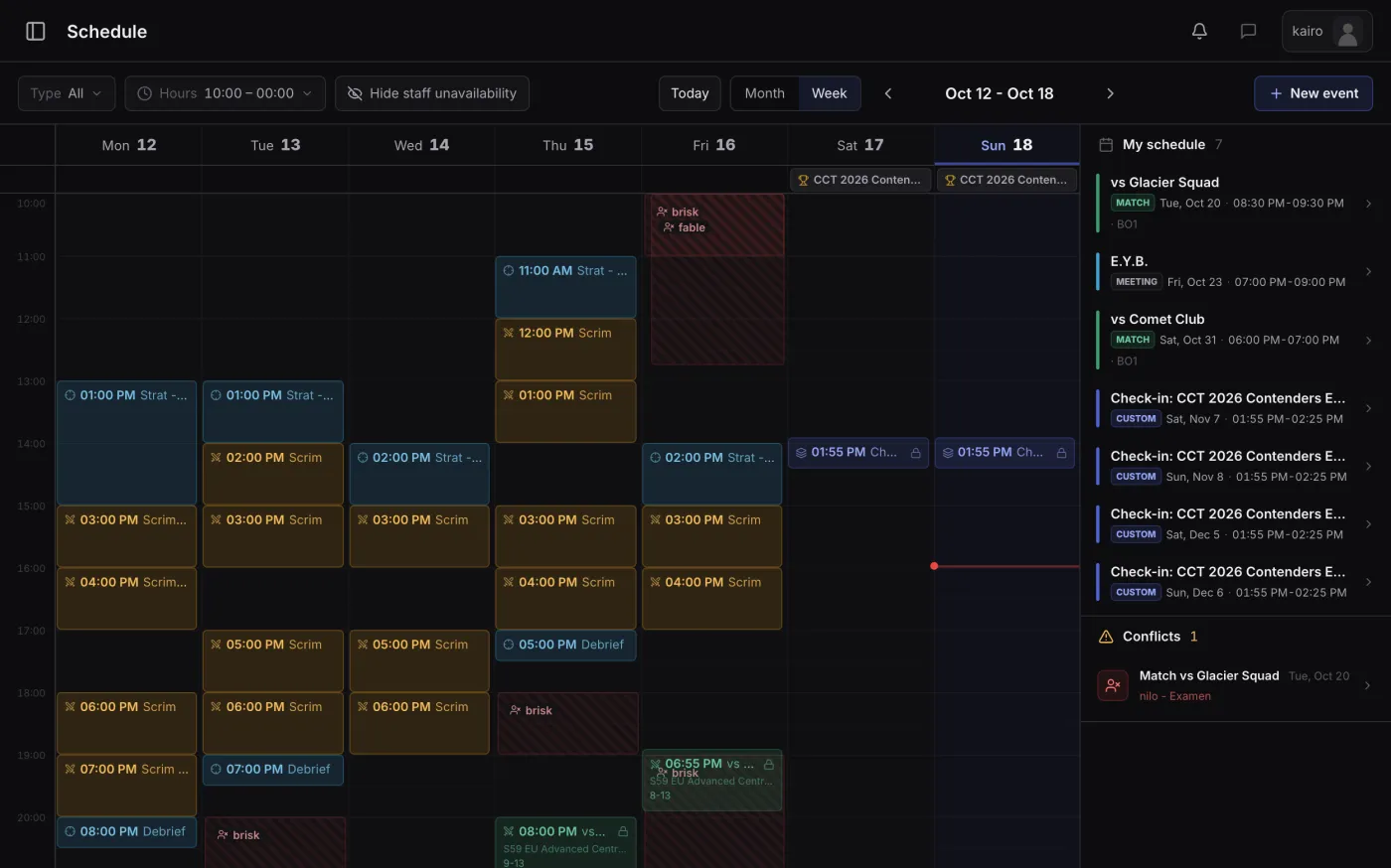The width and height of the screenshot is (1391, 868).
Task: Open the notifications bell
Action: [x=1199, y=31]
